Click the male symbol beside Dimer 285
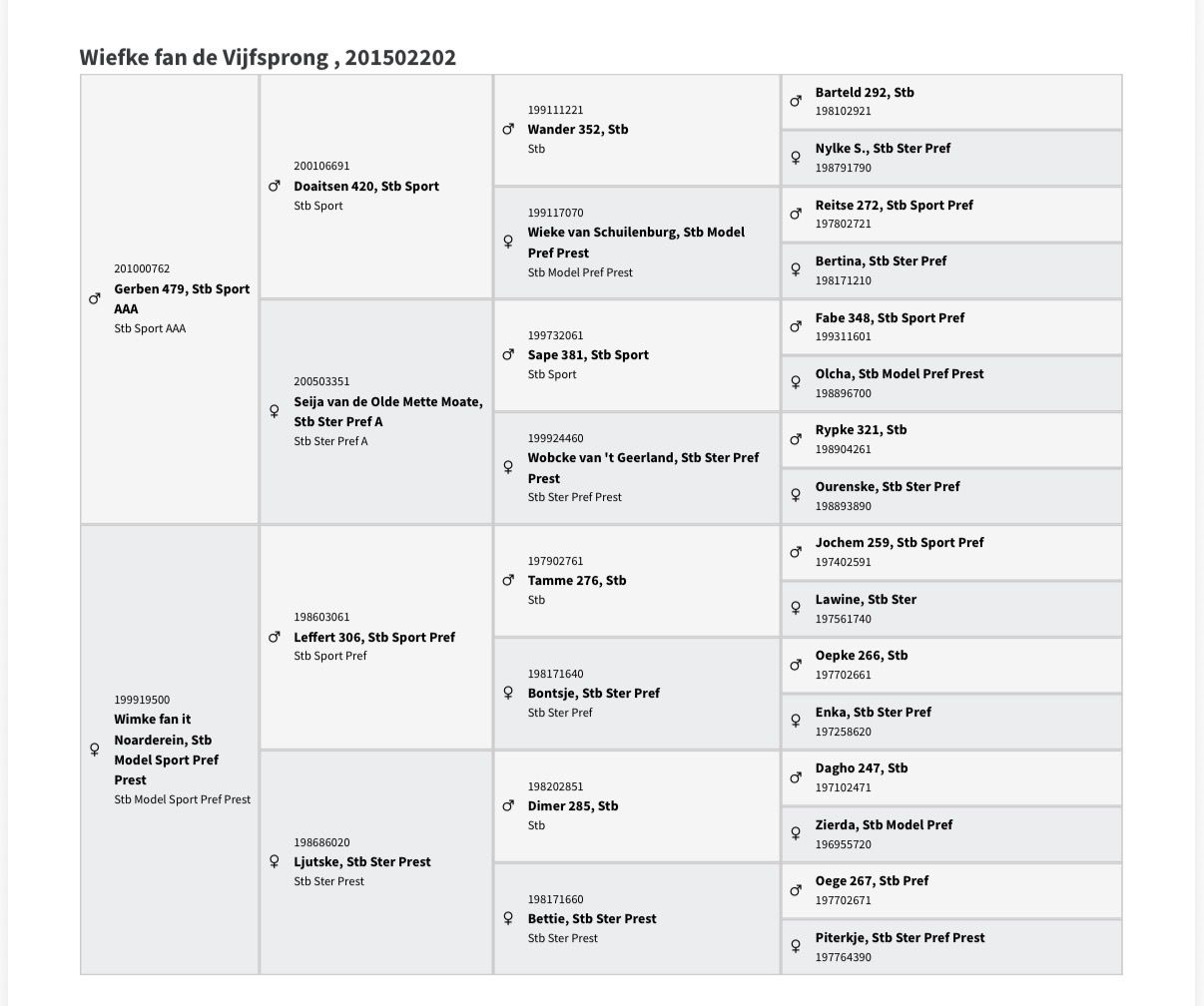Screen dimensions: 1204x1006 (x=508, y=805)
